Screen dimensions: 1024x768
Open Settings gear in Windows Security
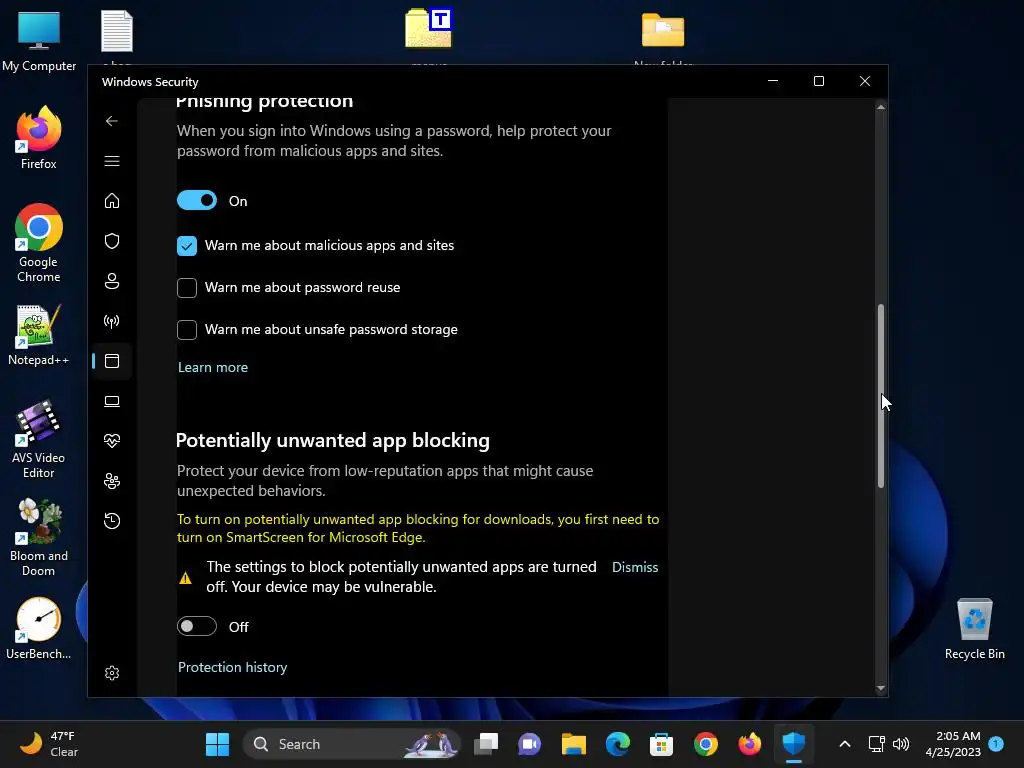tap(112, 673)
